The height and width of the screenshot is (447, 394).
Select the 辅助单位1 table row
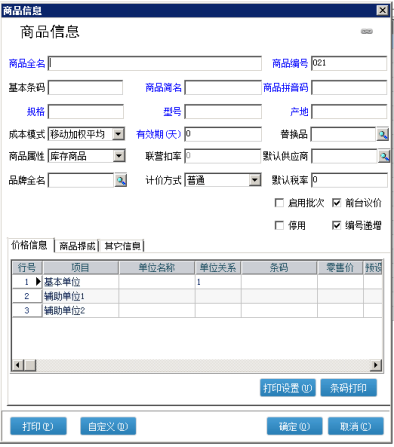tap(197, 296)
